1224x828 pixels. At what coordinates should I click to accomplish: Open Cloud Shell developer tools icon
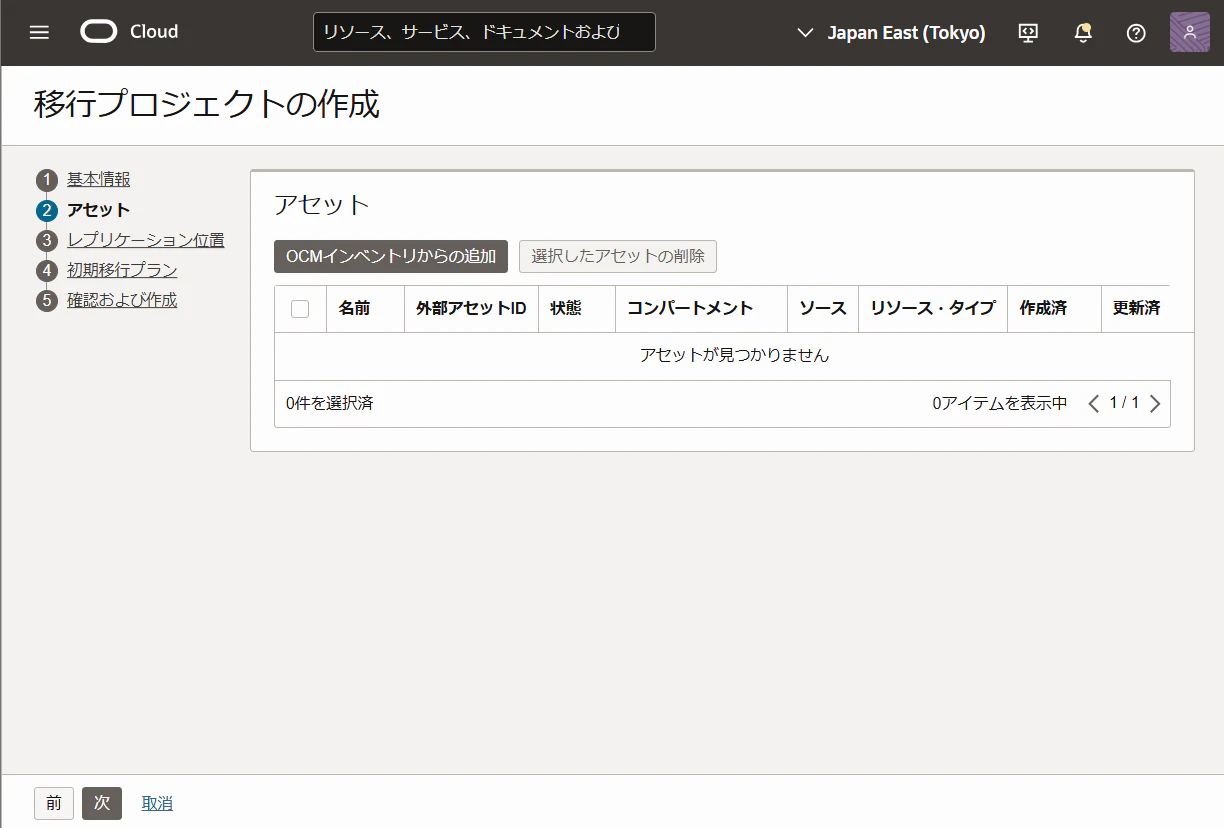click(1028, 33)
